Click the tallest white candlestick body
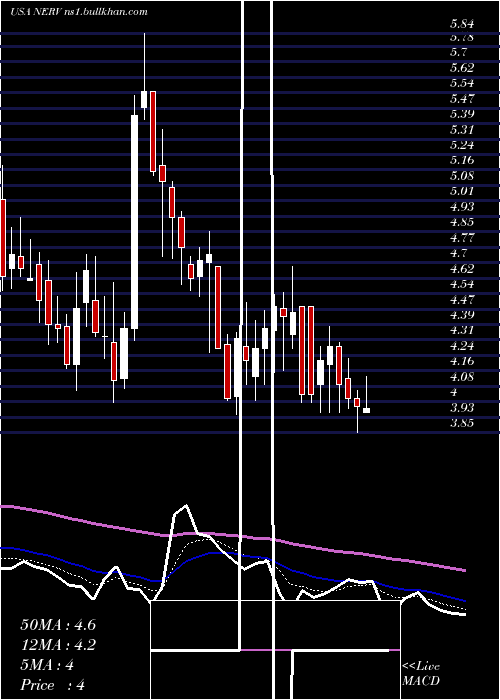Screen dimensions: 500x700 pos(134,222)
